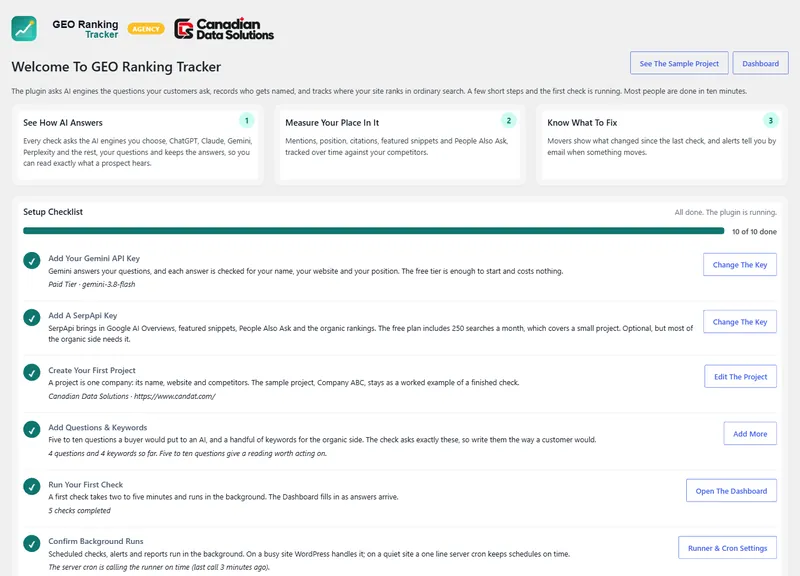The height and width of the screenshot is (576, 800).
Task: Open Runner & Cron Settings
Action: point(728,548)
